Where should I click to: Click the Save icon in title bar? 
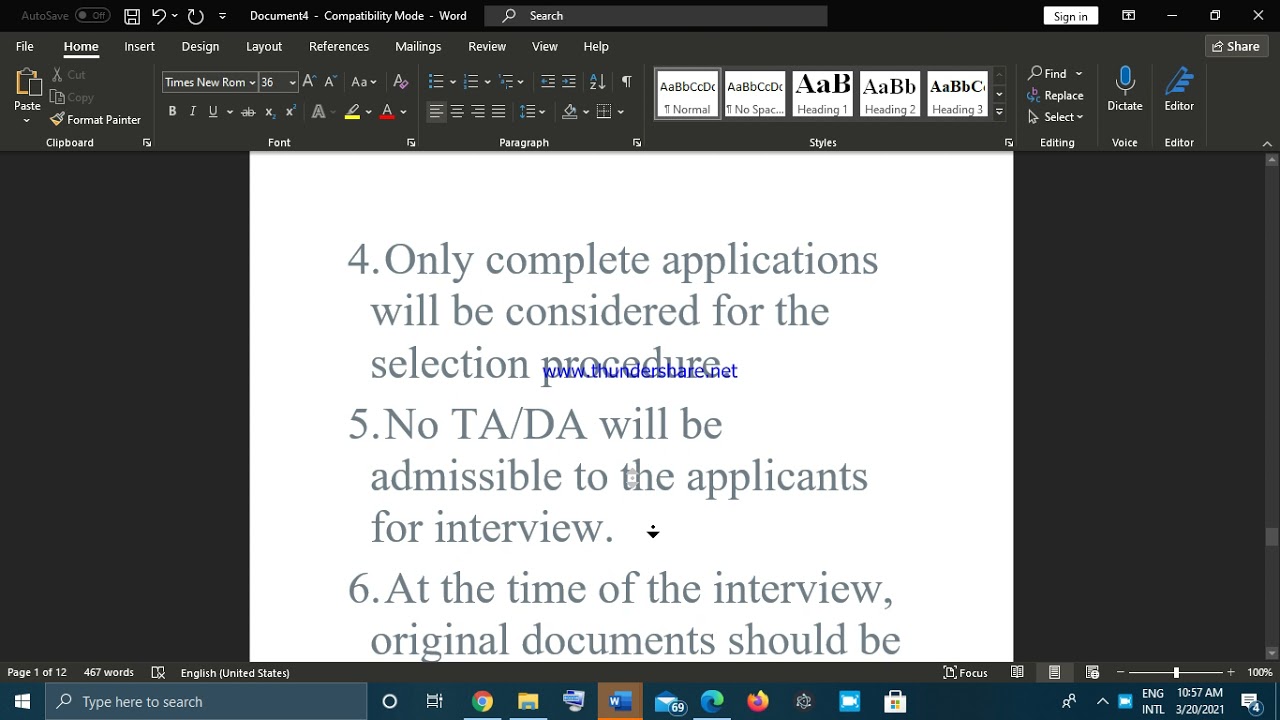tap(132, 16)
